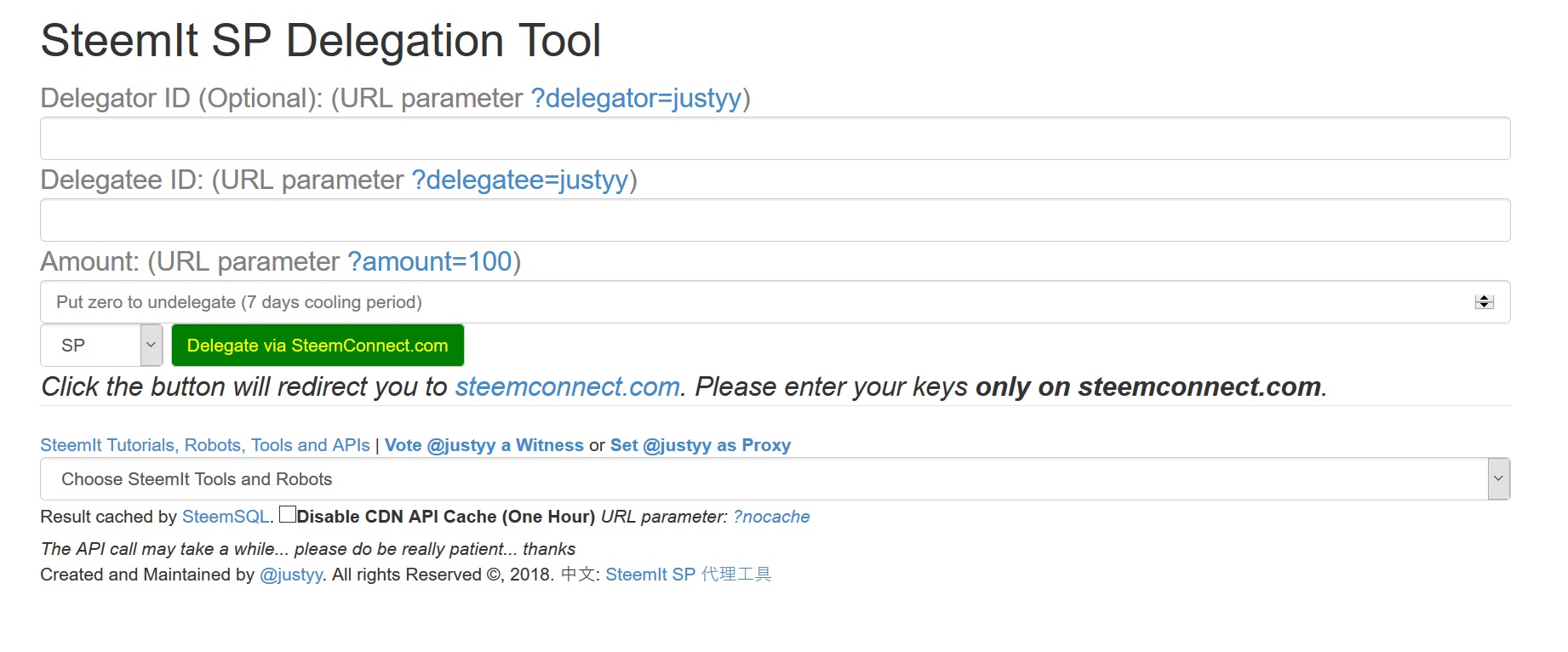Screen dimensions: 1568x652
Task: Visit the @justyy author link
Action: (x=291, y=575)
